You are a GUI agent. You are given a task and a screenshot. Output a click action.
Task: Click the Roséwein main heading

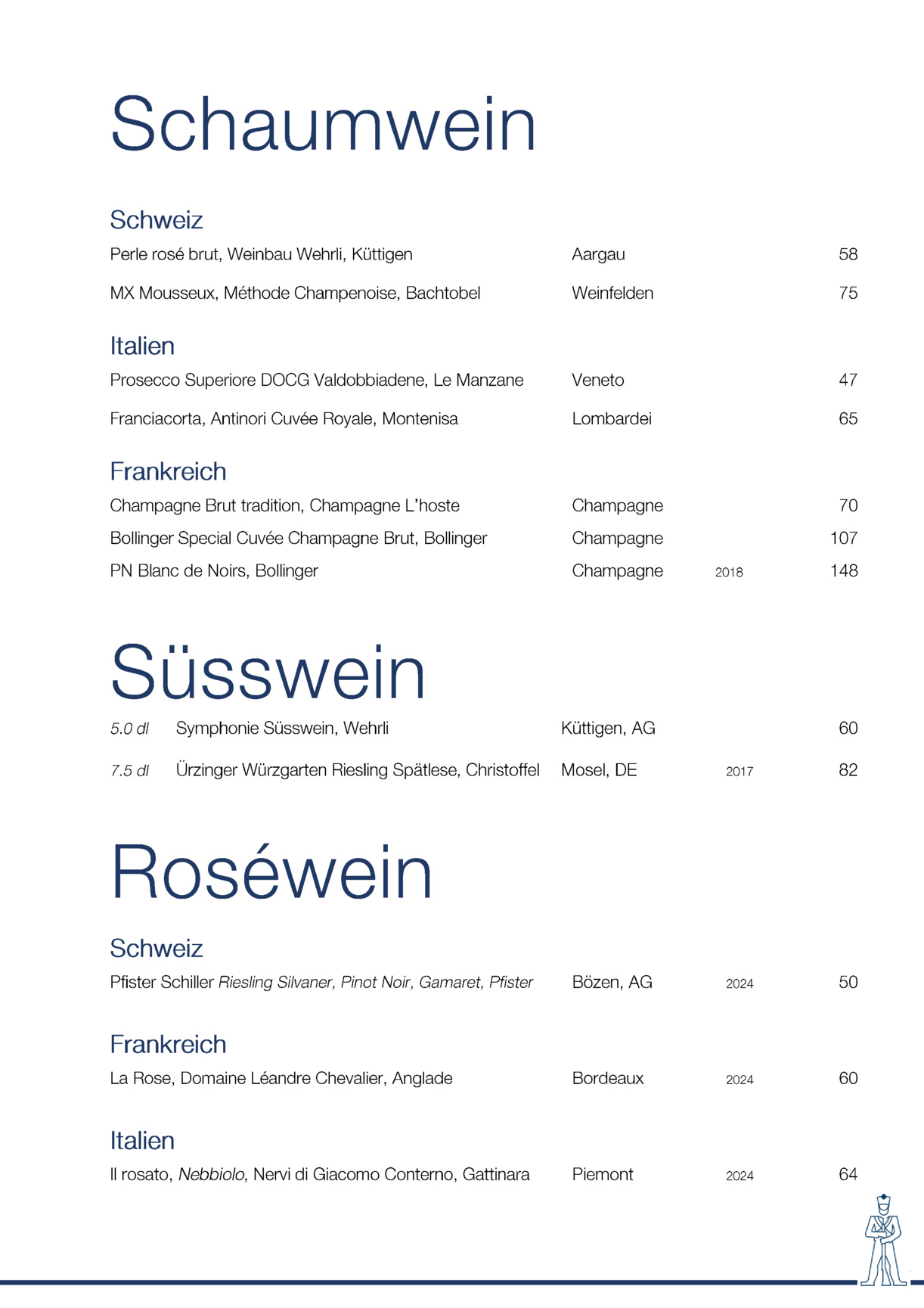coord(271,872)
